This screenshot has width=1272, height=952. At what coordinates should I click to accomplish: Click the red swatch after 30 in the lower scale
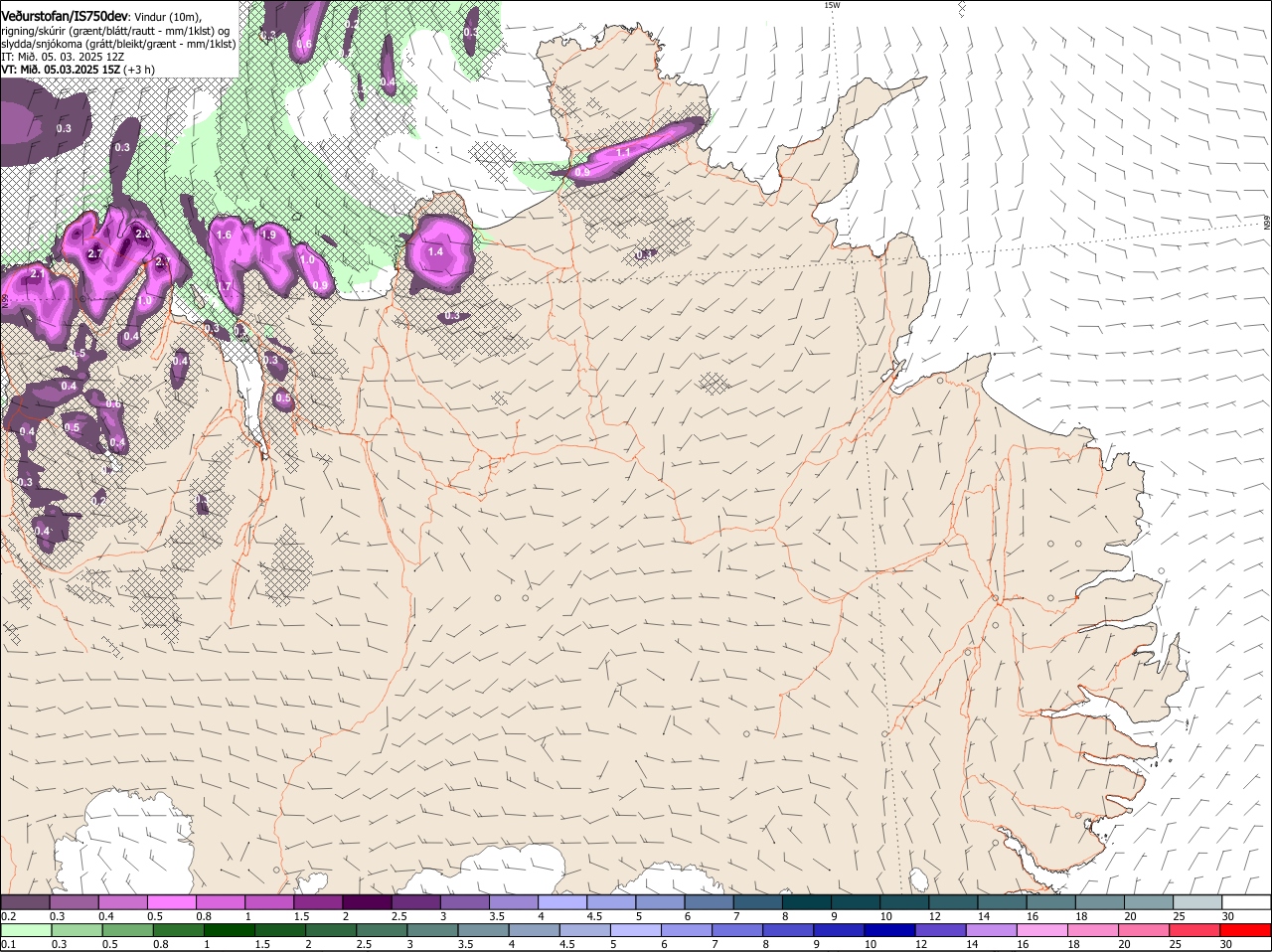pyautogui.click(x=1245, y=930)
